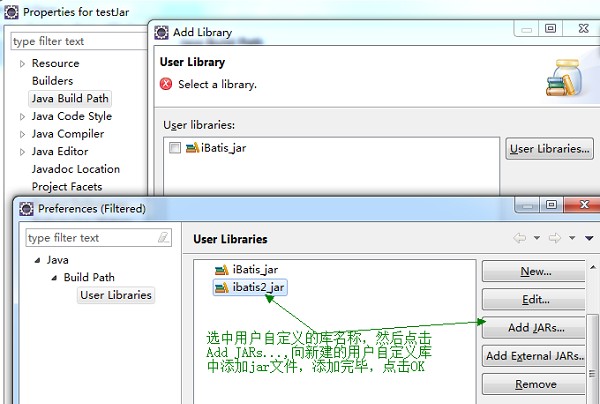Close the Add Library dialog

[x=583, y=28]
